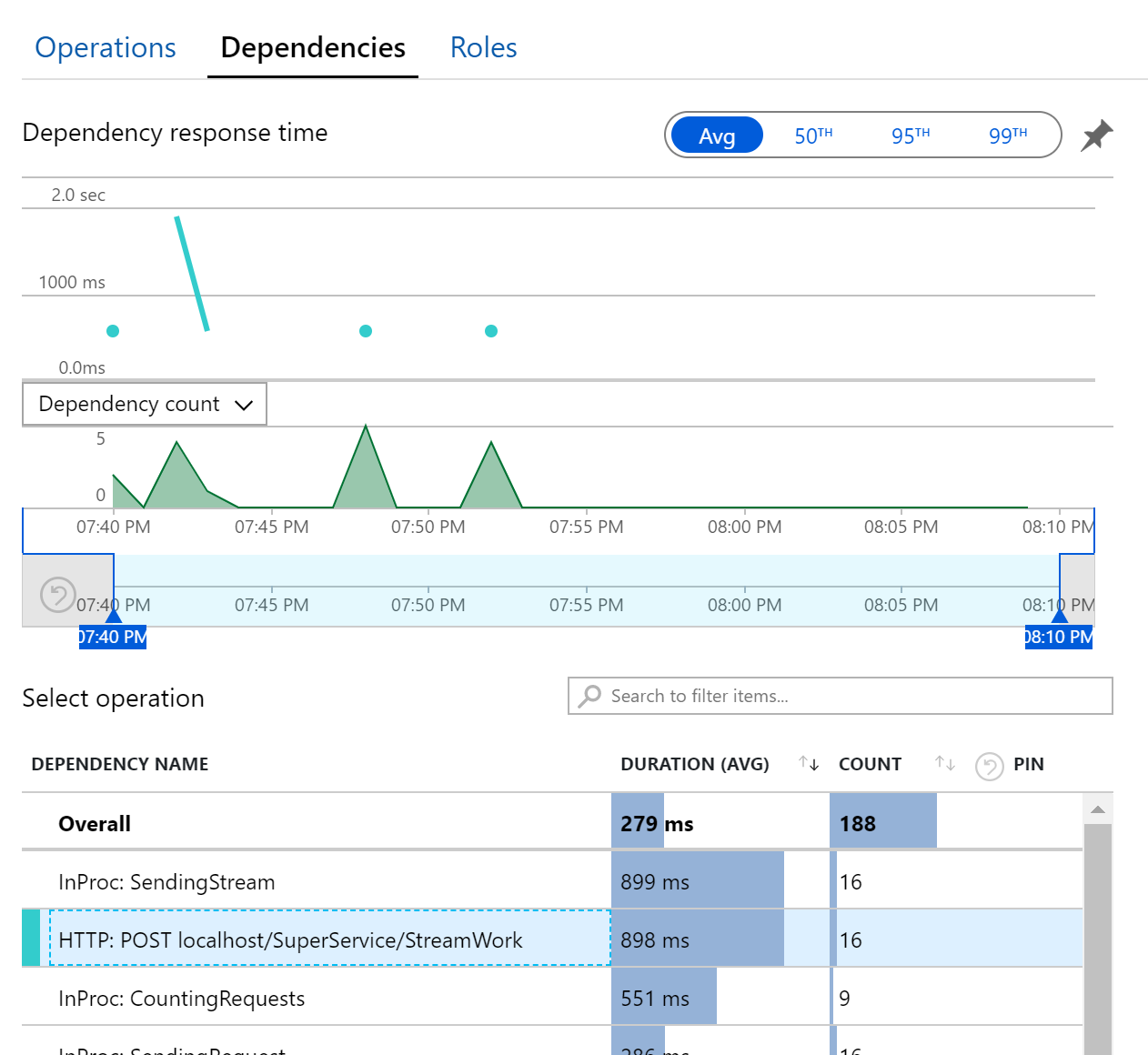Select the 50th percentile option

click(x=813, y=136)
